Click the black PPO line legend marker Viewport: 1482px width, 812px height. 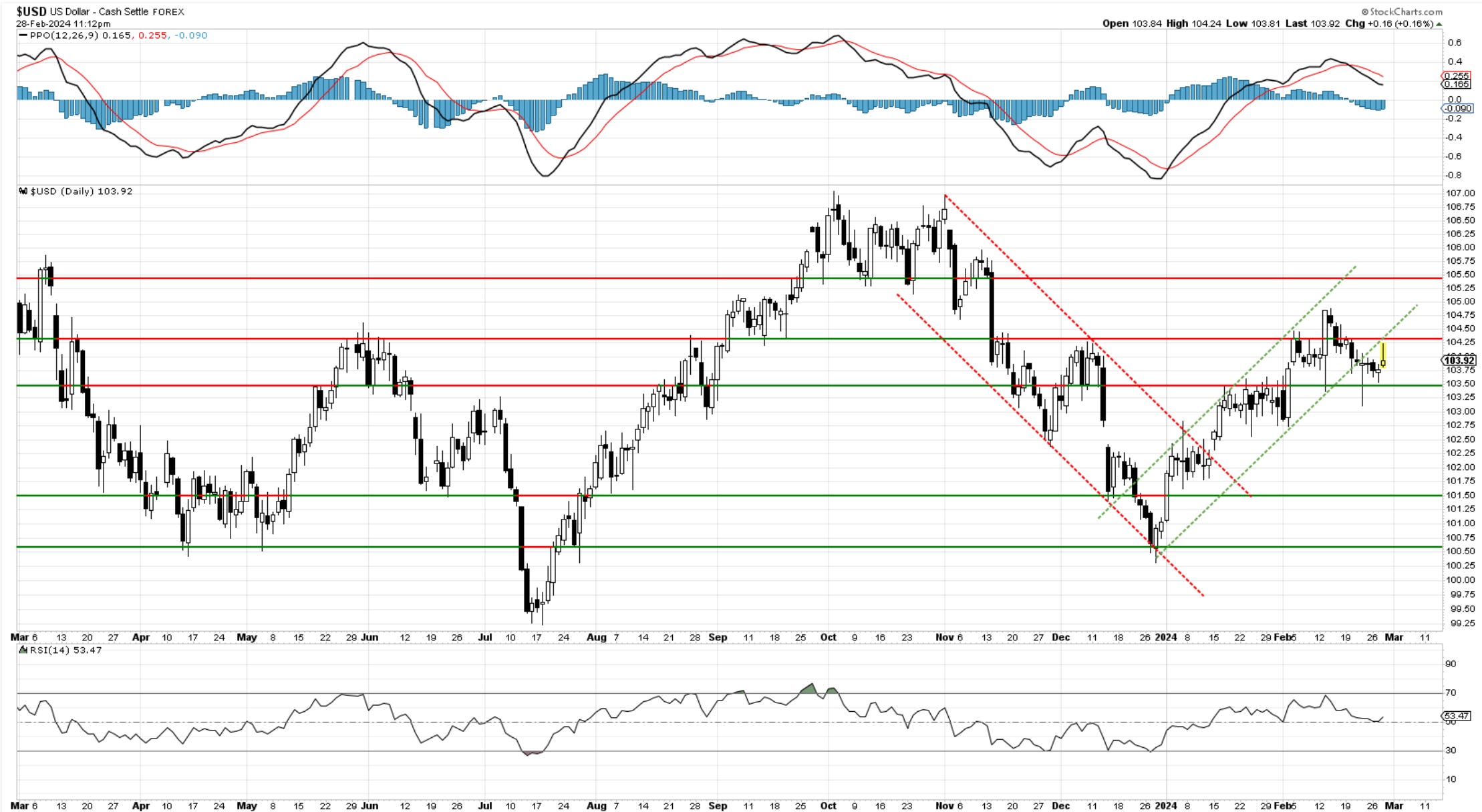coord(23,35)
